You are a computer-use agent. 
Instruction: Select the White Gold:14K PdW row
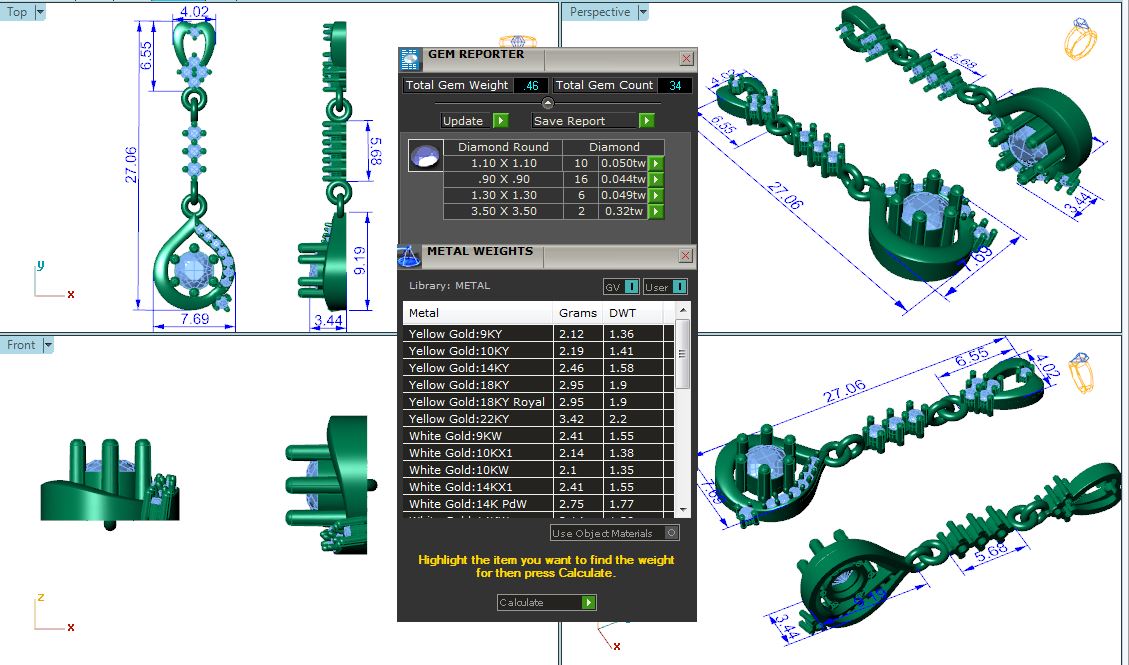(x=478, y=504)
